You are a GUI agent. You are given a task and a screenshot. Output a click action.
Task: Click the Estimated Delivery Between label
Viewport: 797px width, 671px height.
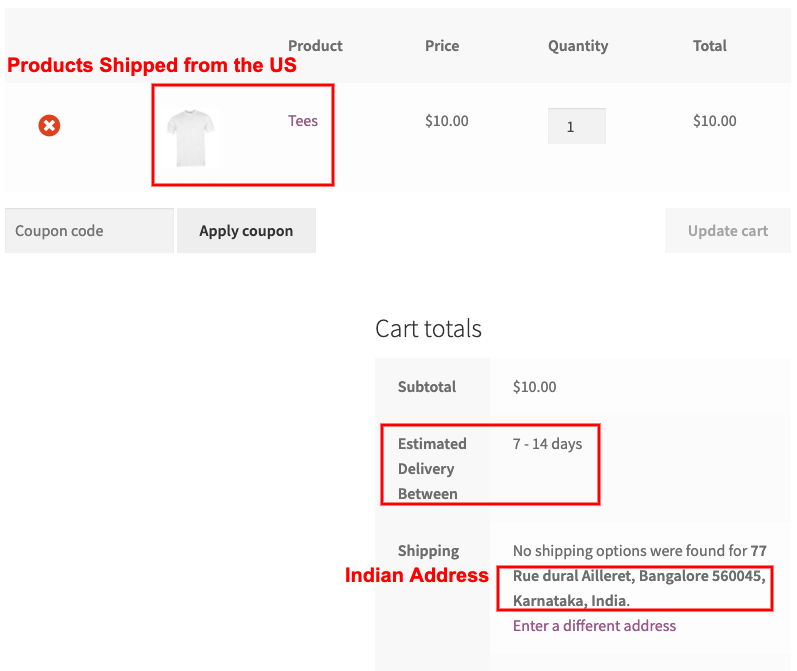pos(432,469)
